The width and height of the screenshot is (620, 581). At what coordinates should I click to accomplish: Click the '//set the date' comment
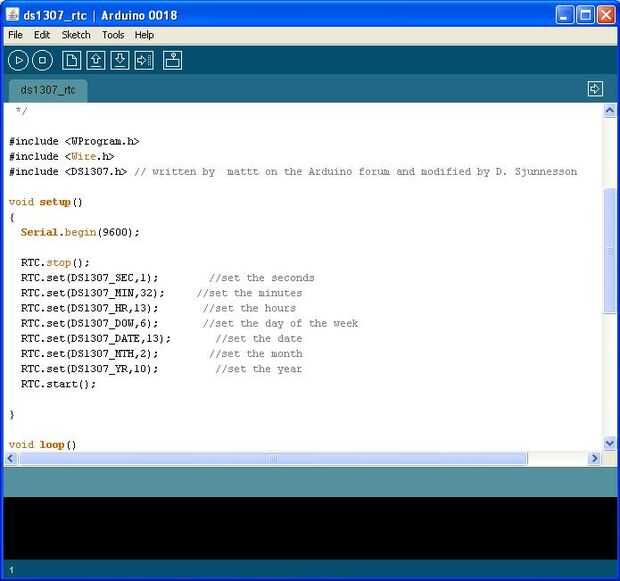click(259, 339)
